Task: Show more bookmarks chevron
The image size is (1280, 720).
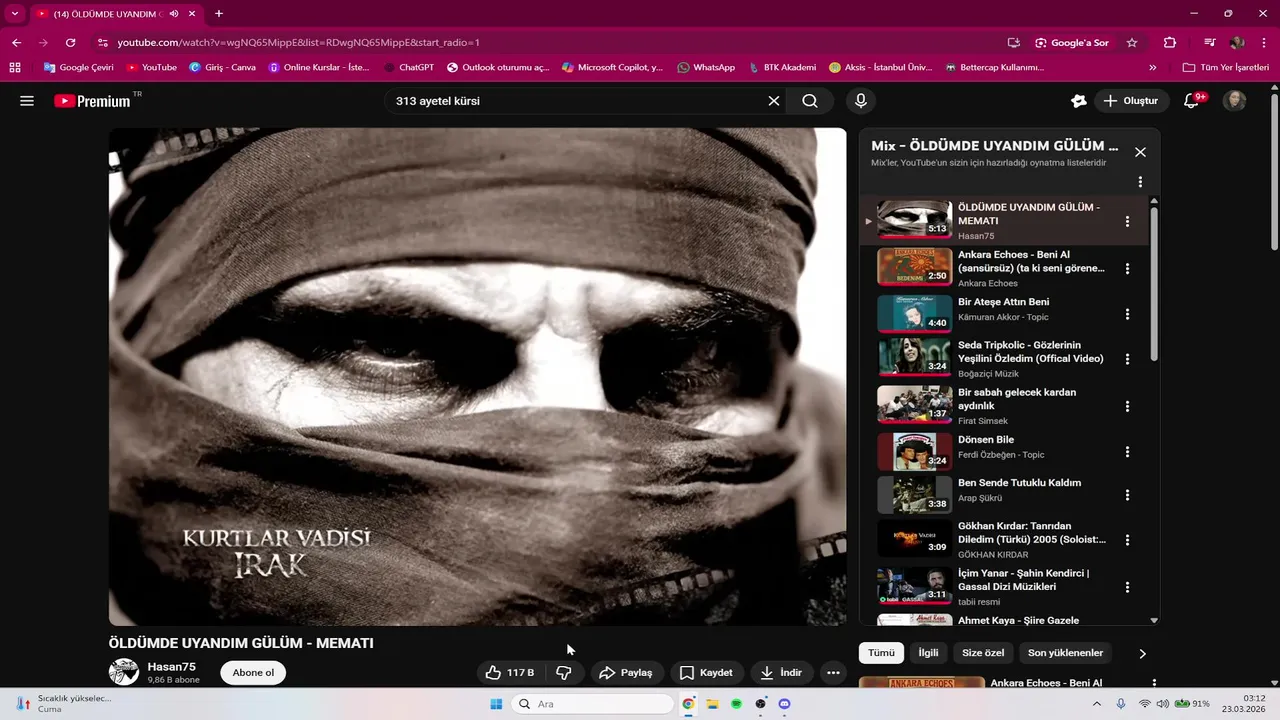Action: [x=1153, y=68]
